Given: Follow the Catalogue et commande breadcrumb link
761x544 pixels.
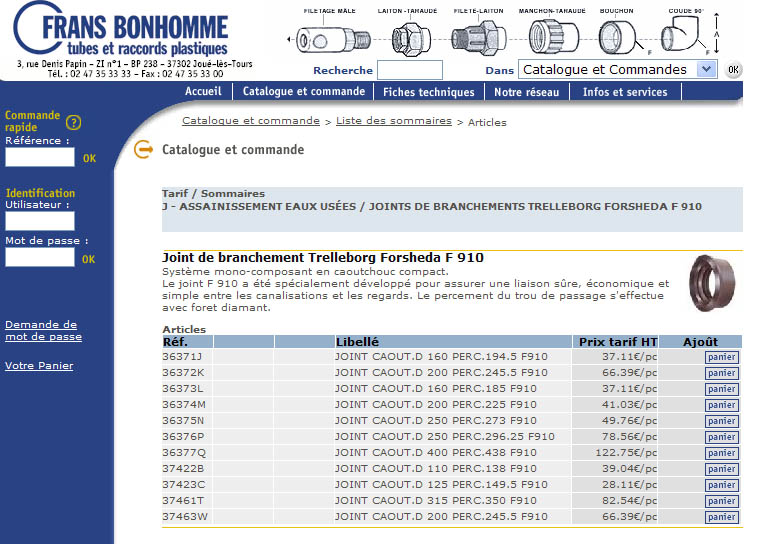Looking at the screenshot, I should pyautogui.click(x=251, y=120).
